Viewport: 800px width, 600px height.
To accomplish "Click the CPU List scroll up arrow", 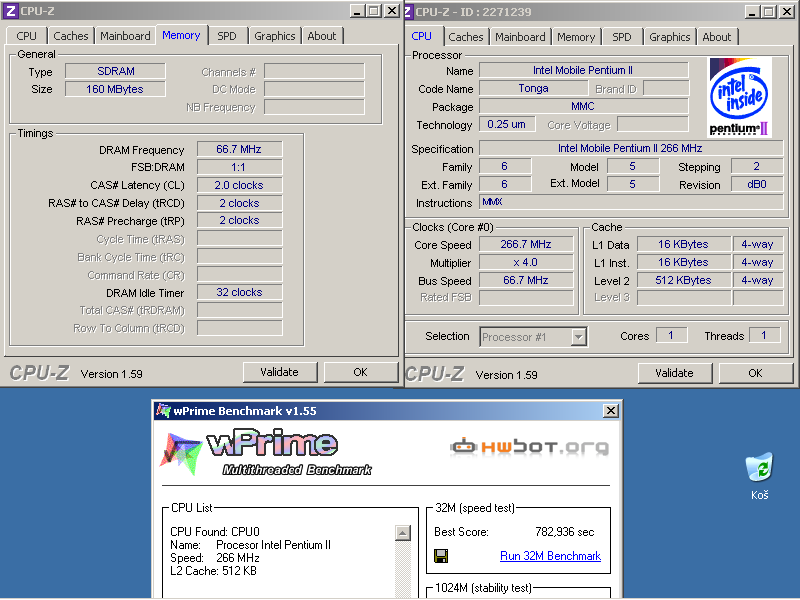I will tap(403, 533).
